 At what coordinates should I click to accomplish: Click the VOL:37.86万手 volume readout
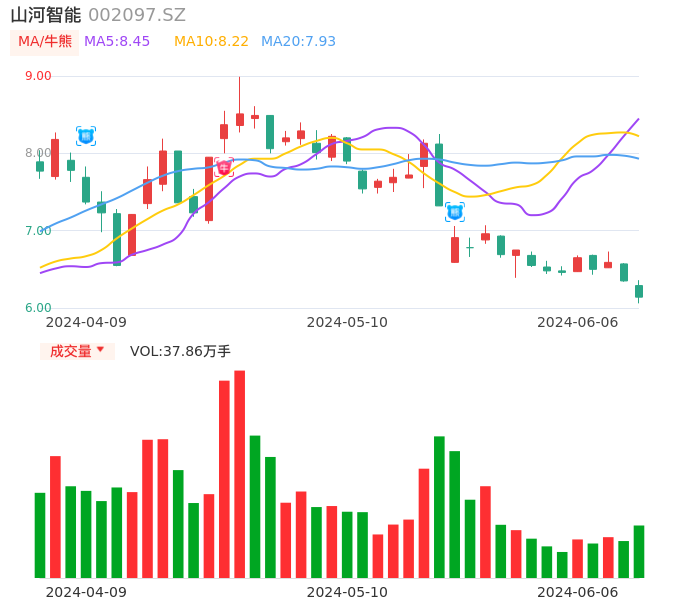pyautogui.click(x=180, y=351)
